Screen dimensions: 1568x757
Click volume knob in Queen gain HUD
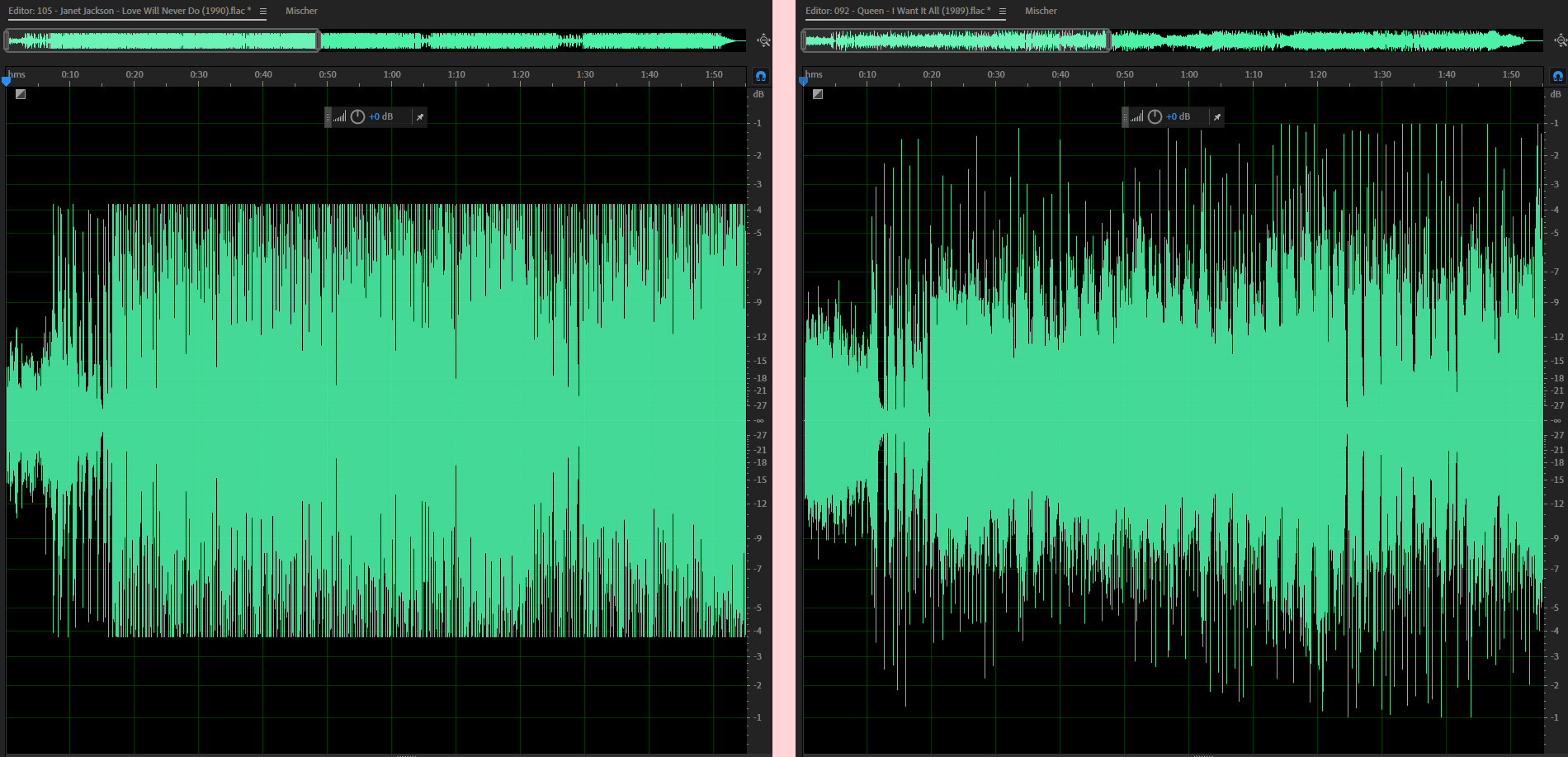point(1155,117)
